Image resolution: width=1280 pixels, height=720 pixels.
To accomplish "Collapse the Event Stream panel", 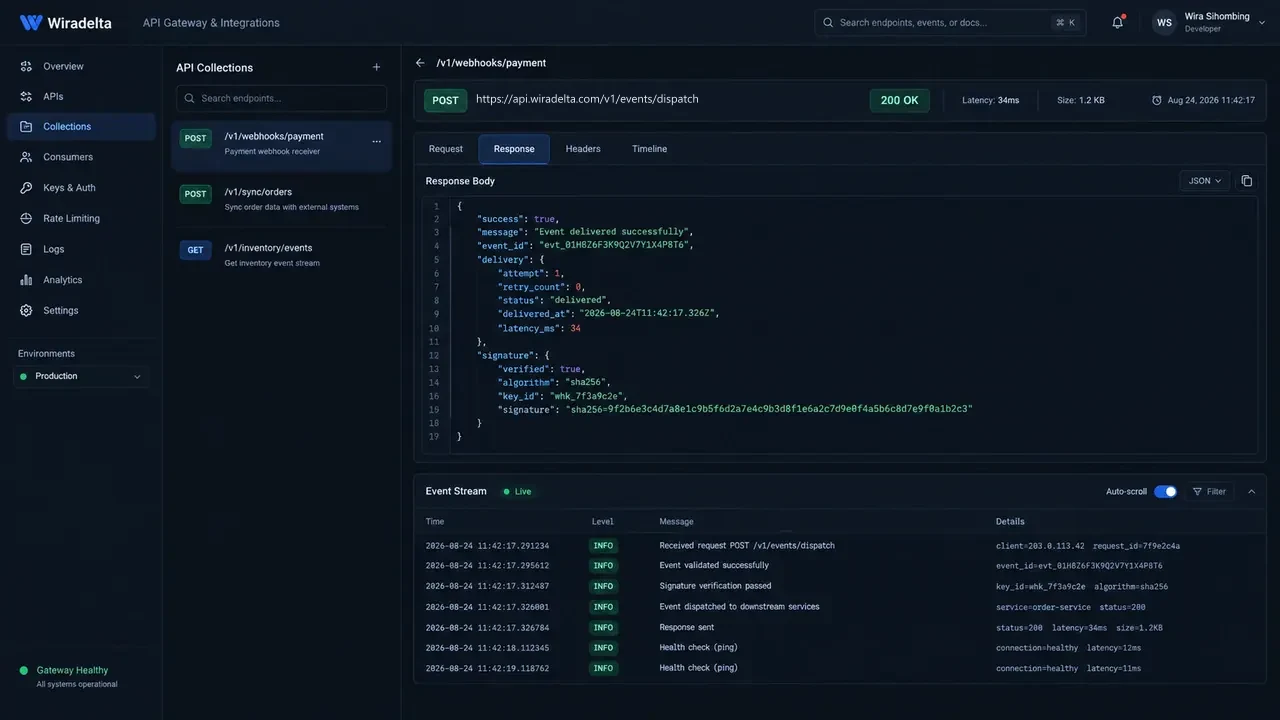I will 1251,491.
